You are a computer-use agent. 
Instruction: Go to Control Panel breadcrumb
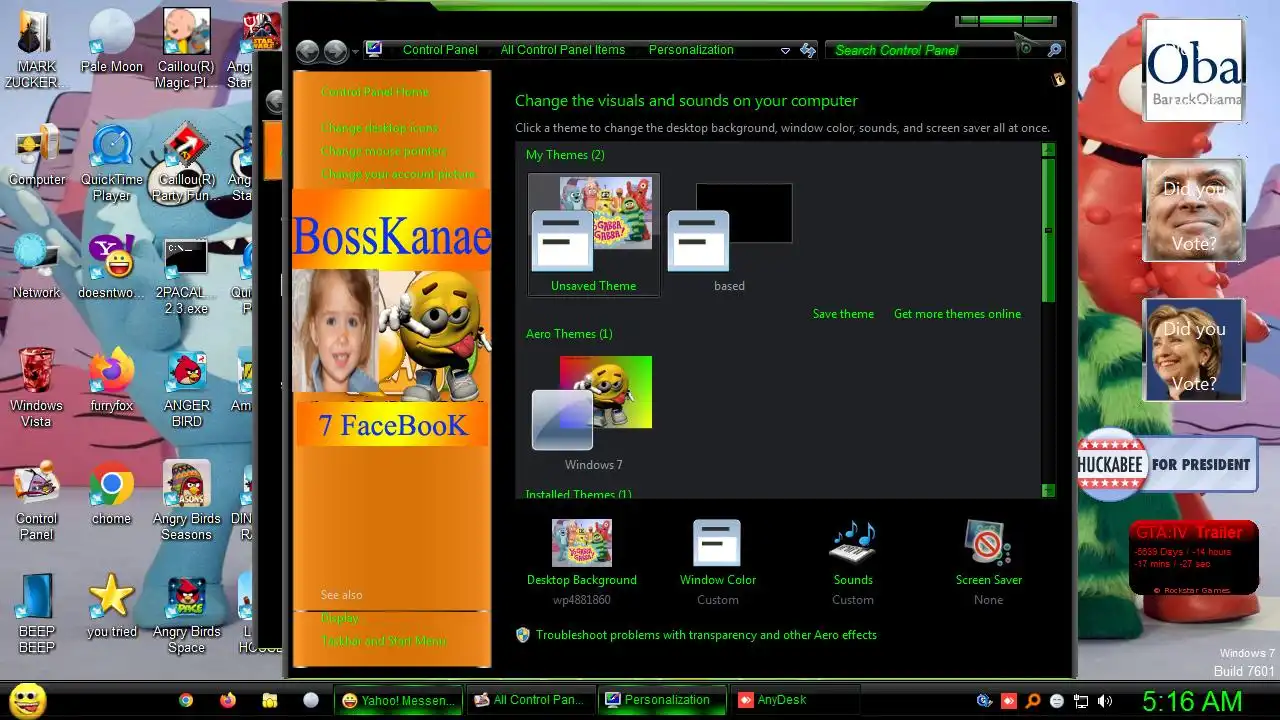coord(440,50)
